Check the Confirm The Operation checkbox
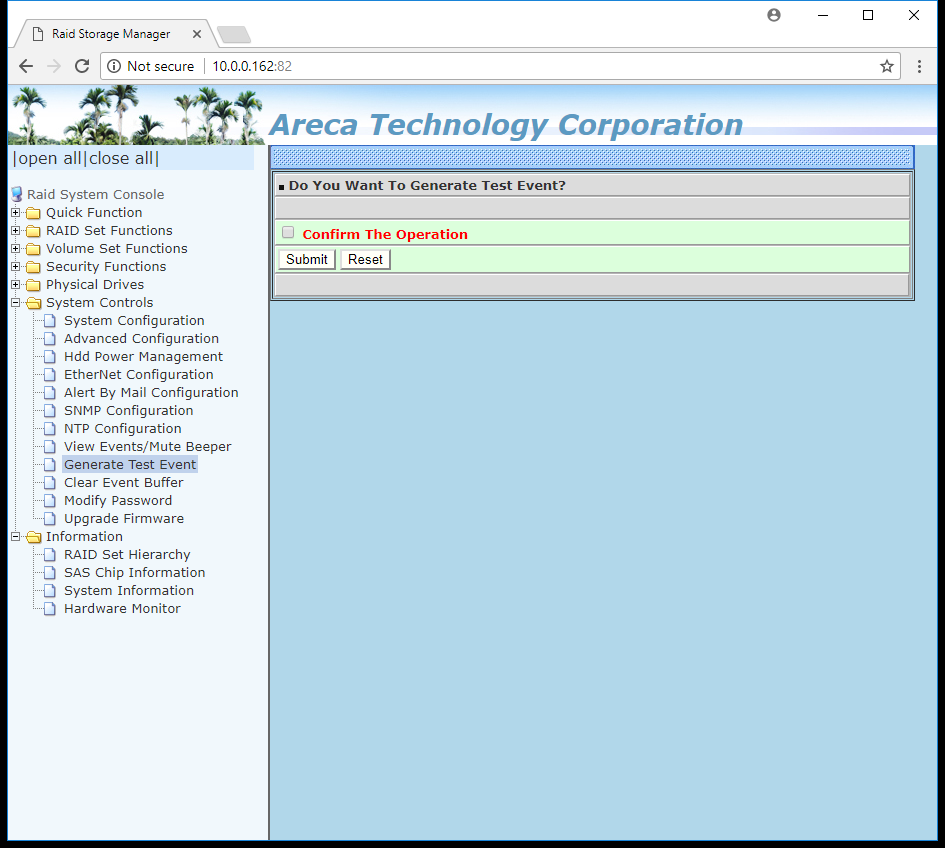Screen dimensions: 945x848 288,233
